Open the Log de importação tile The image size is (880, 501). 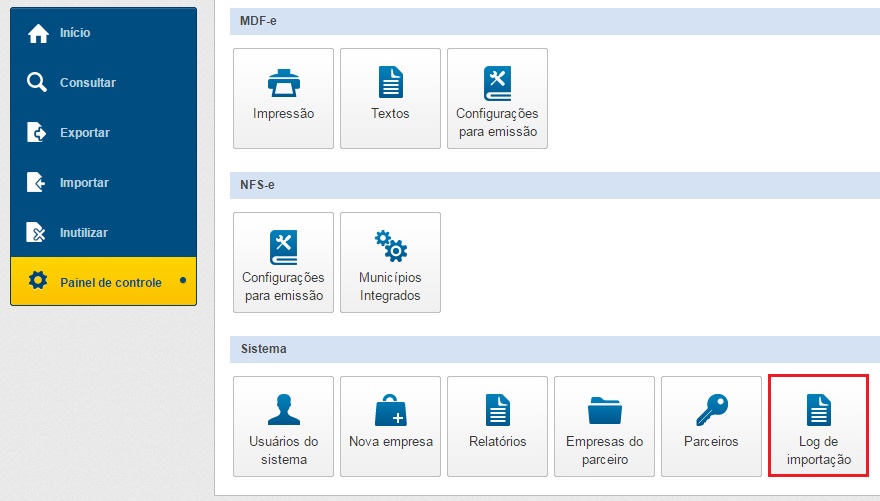coord(818,426)
